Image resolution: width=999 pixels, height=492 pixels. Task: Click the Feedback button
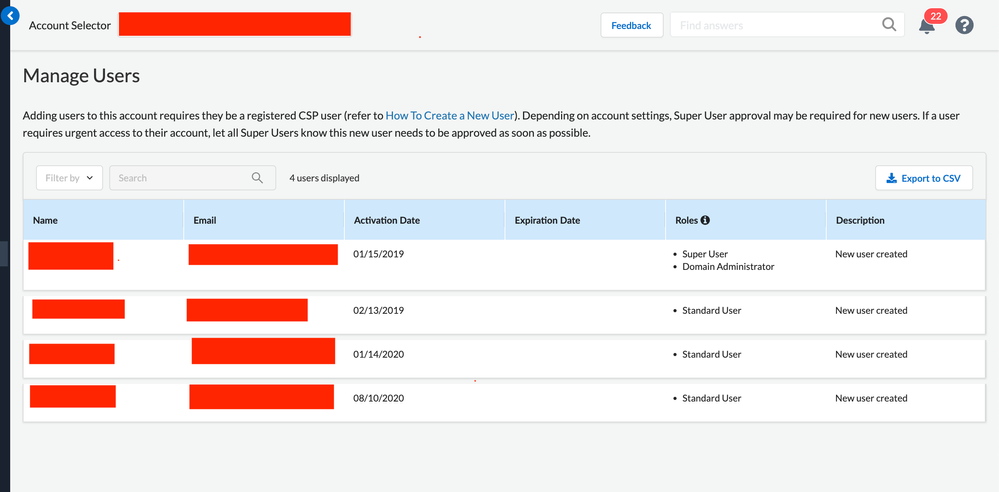tap(631, 25)
